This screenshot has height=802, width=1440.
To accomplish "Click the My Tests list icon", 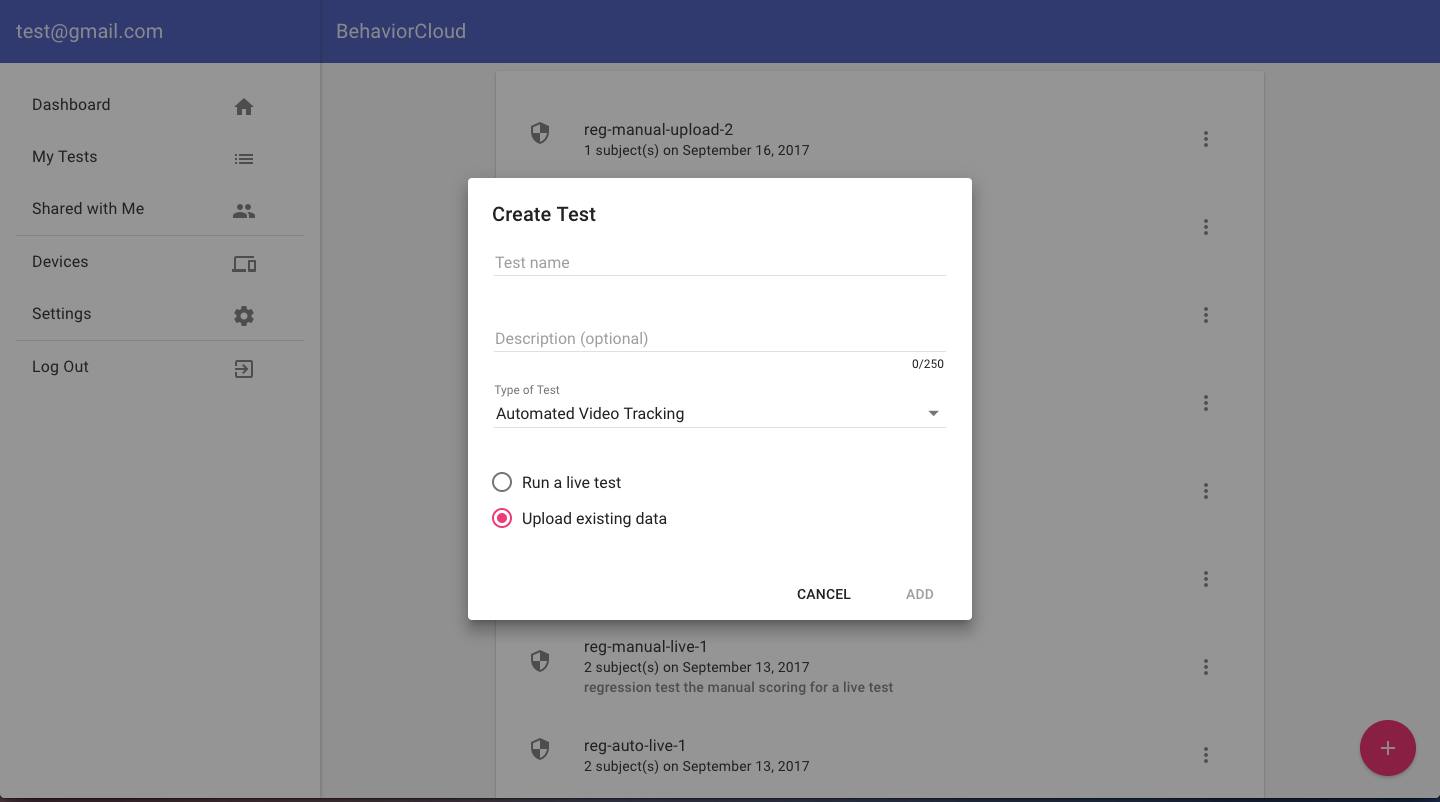I will tap(244, 159).
